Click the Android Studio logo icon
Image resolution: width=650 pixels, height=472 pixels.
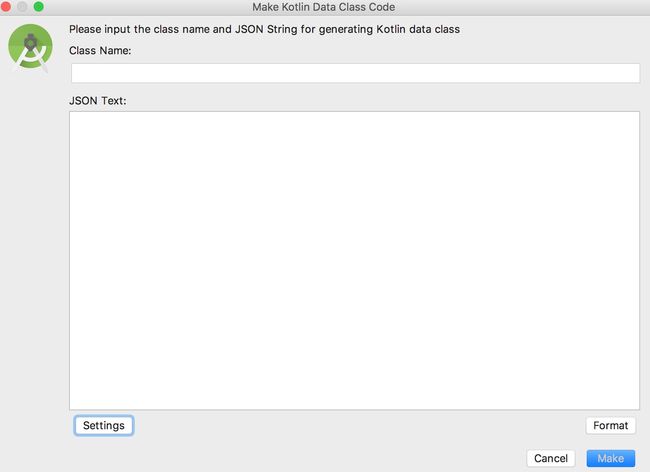(x=30, y=47)
